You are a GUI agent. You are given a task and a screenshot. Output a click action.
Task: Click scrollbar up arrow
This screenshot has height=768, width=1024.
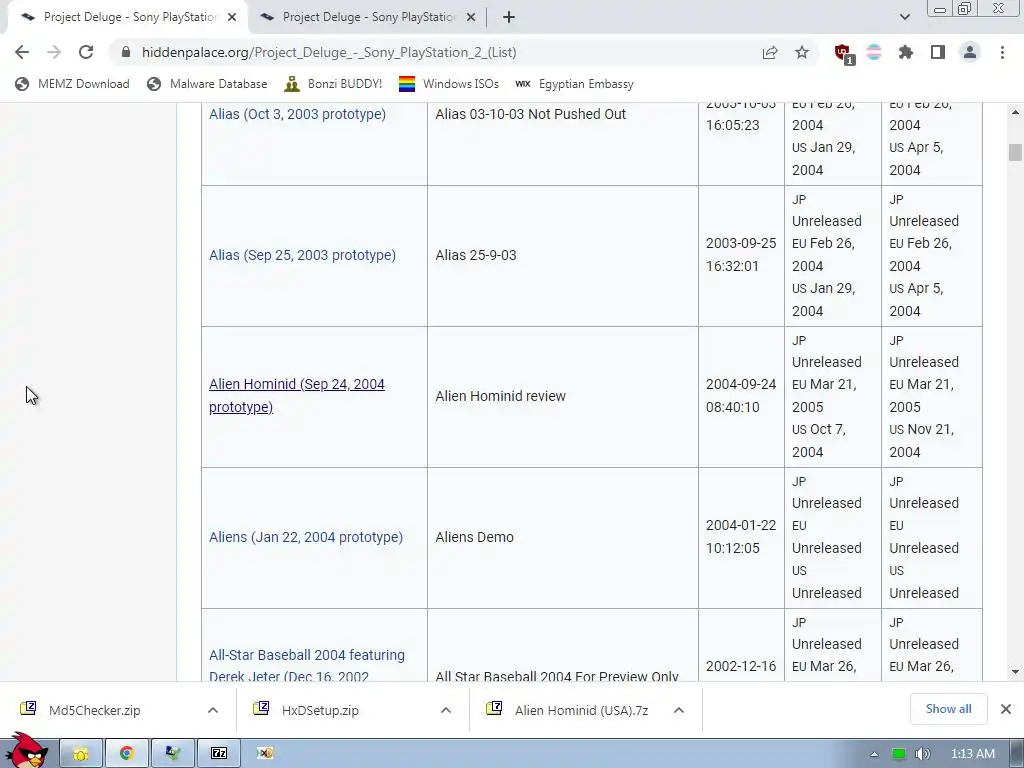click(1015, 112)
